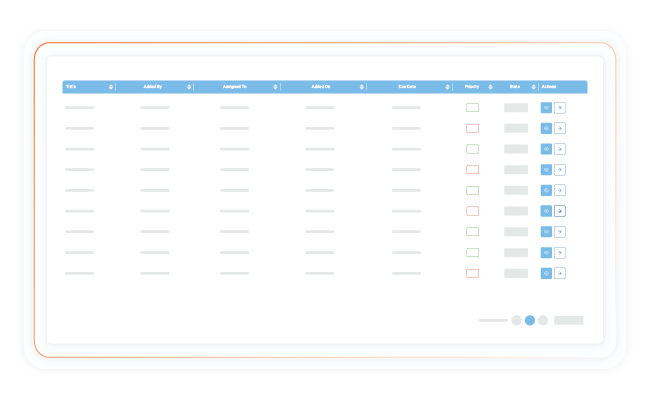Click the arrow action icon in first row
Image resolution: width=650 pixels, height=400 pixels.
[560, 107]
